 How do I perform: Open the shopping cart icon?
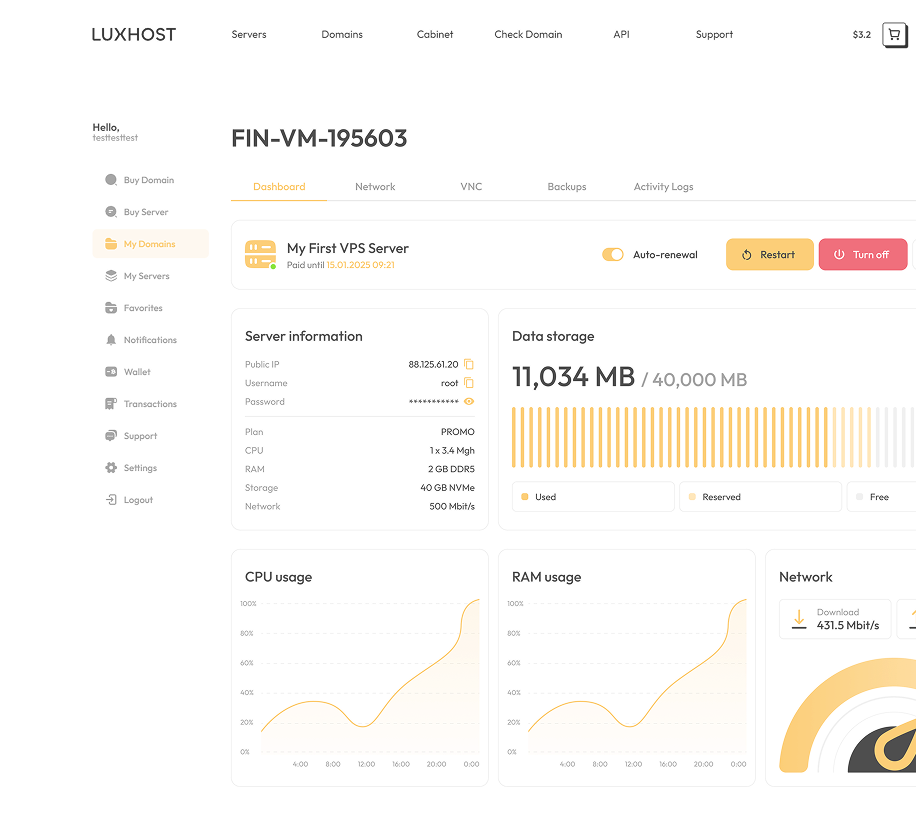tap(894, 35)
